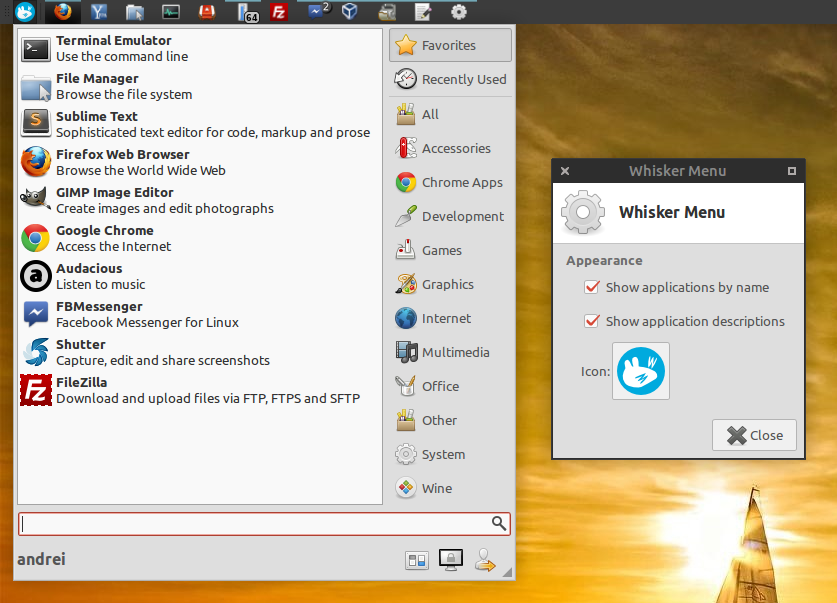Click the lock screen icon in Whisker Menu
This screenshot has height=603, width=837.
(x=450, y=559)
